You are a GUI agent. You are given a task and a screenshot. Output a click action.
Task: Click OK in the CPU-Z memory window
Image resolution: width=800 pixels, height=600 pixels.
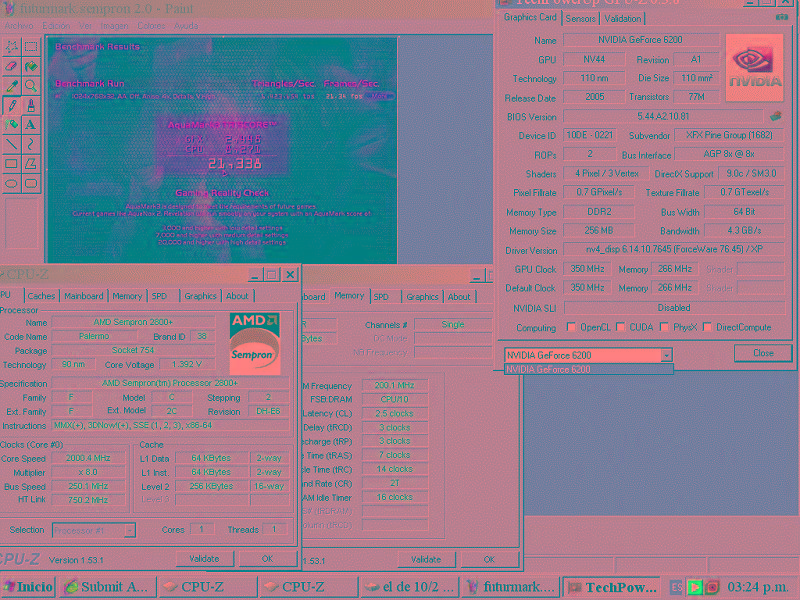489,560
